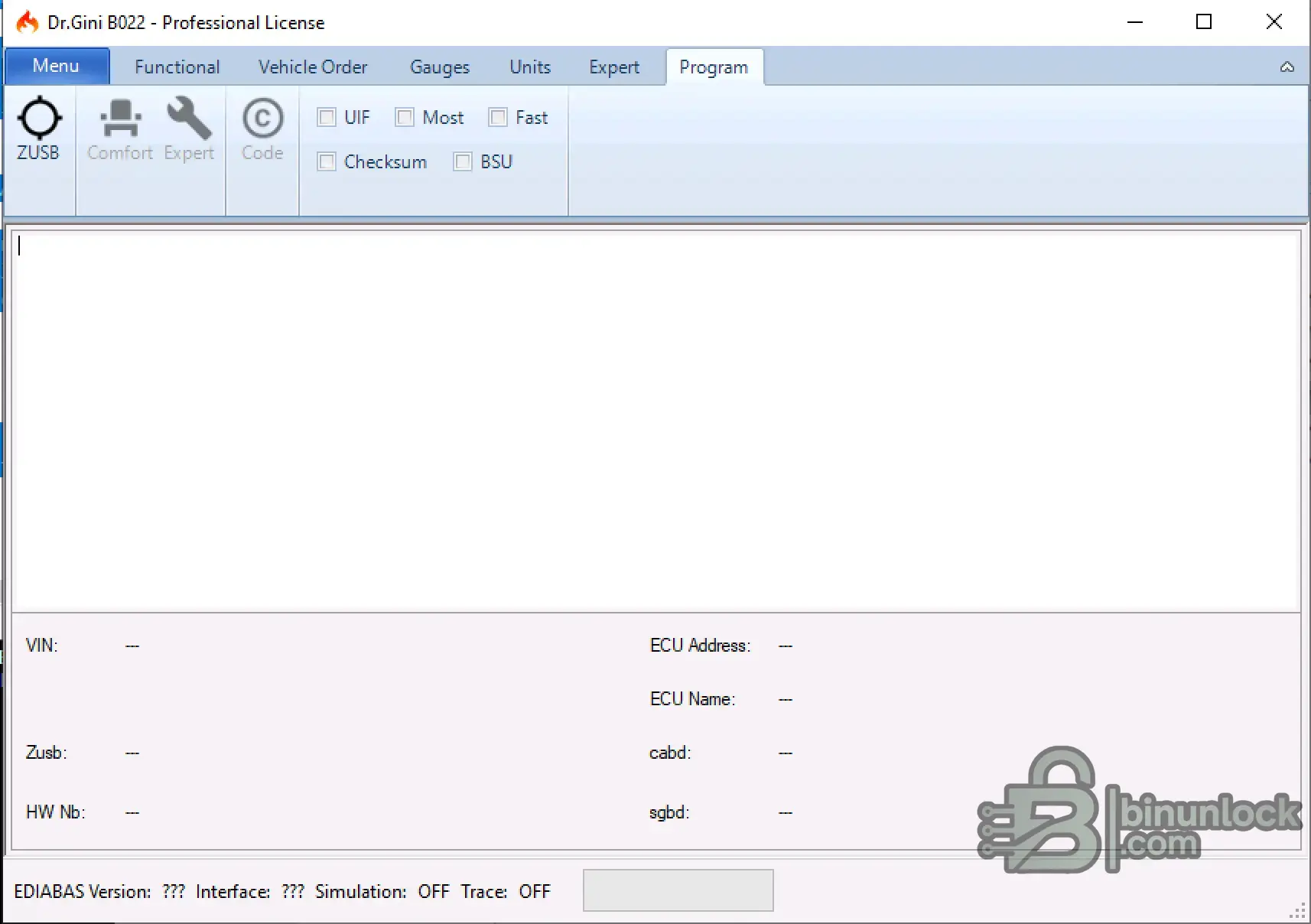Click the 'Trace:' status entry

pyautogui.click(x=484, y=892)
